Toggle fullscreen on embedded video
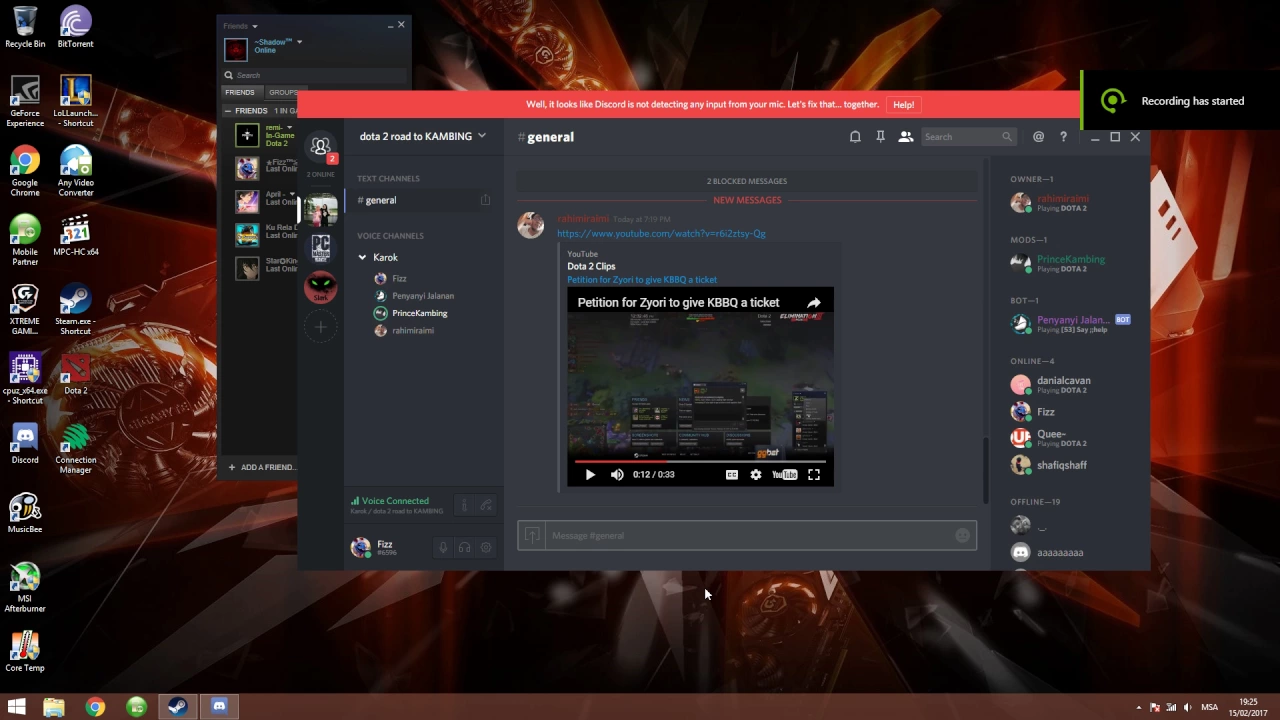1280x720 pixels. (x=814, y=475)
